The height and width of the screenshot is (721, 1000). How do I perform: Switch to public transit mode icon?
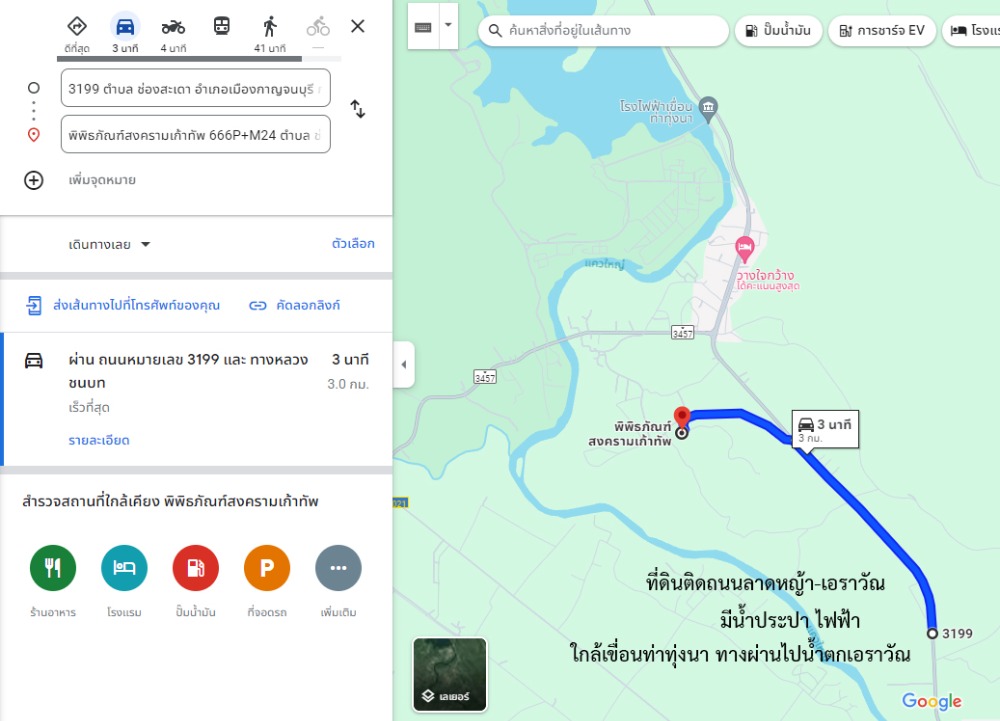click(x=221, y=26)
